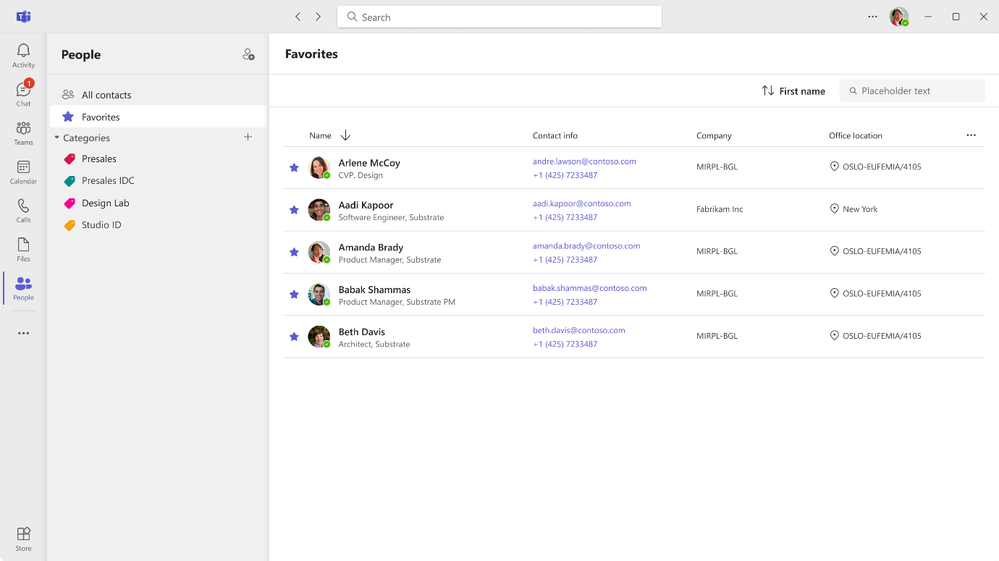Email amanda.brady@contoso.com link
999x561 pixels.
tap(586, 246)
